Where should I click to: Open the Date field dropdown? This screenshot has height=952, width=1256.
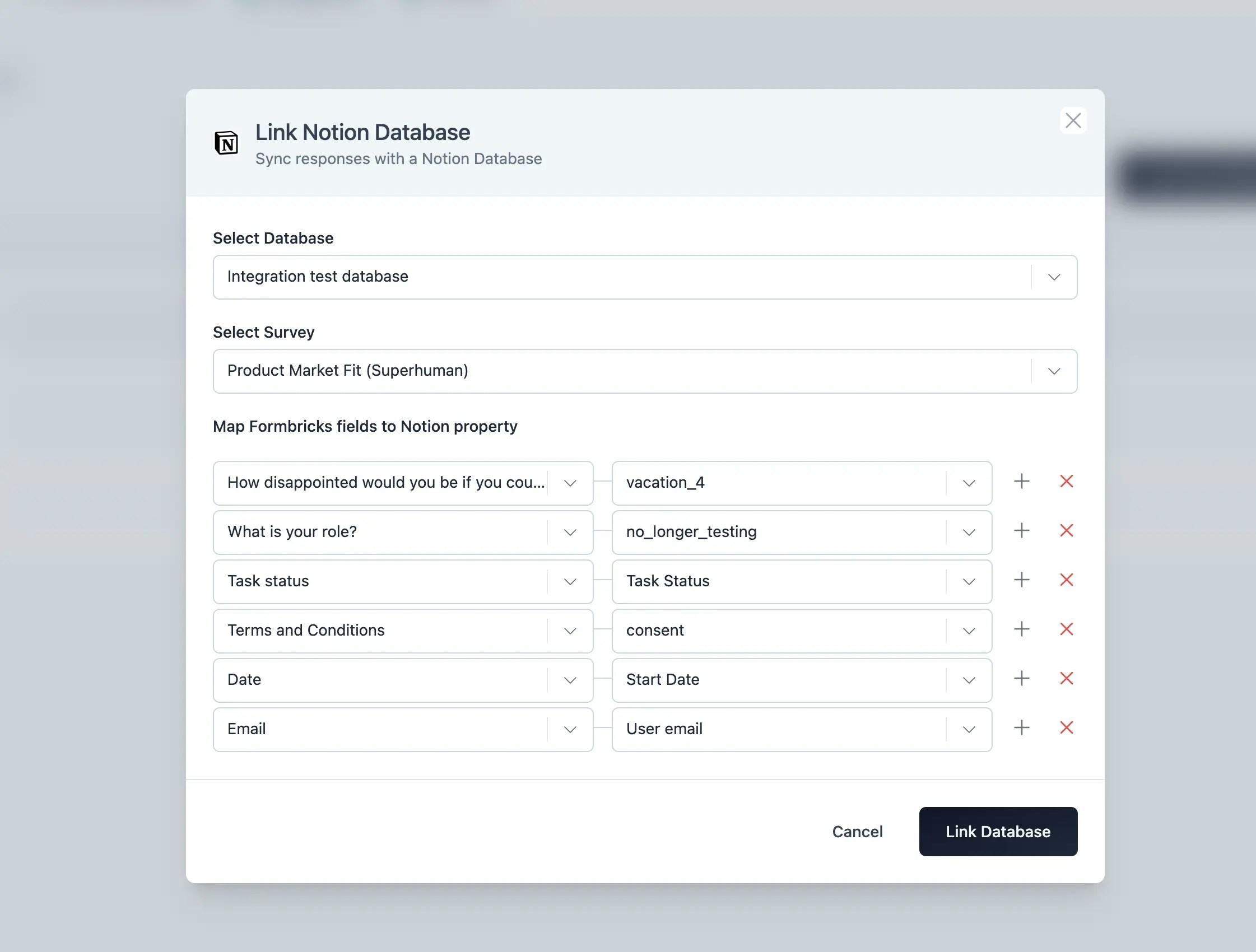click(x=570, y=680)
